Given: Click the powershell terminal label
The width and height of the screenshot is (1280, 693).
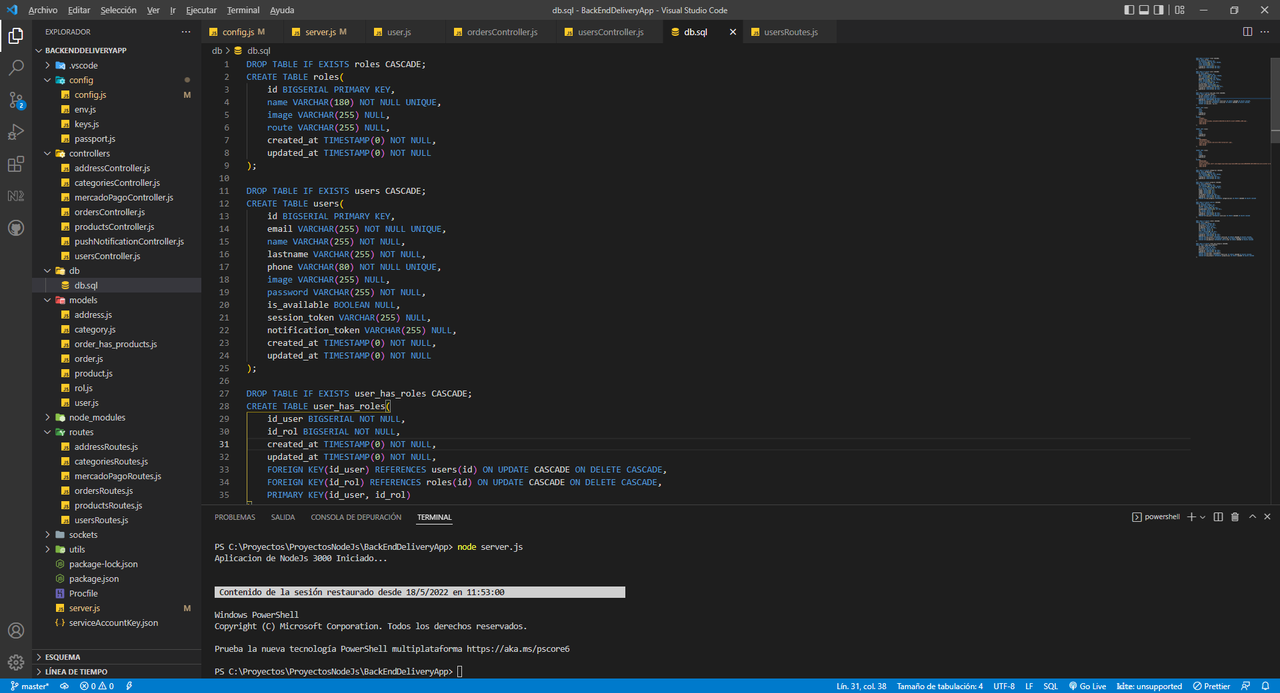Looking at the screenshot, I should [1155, 517].
